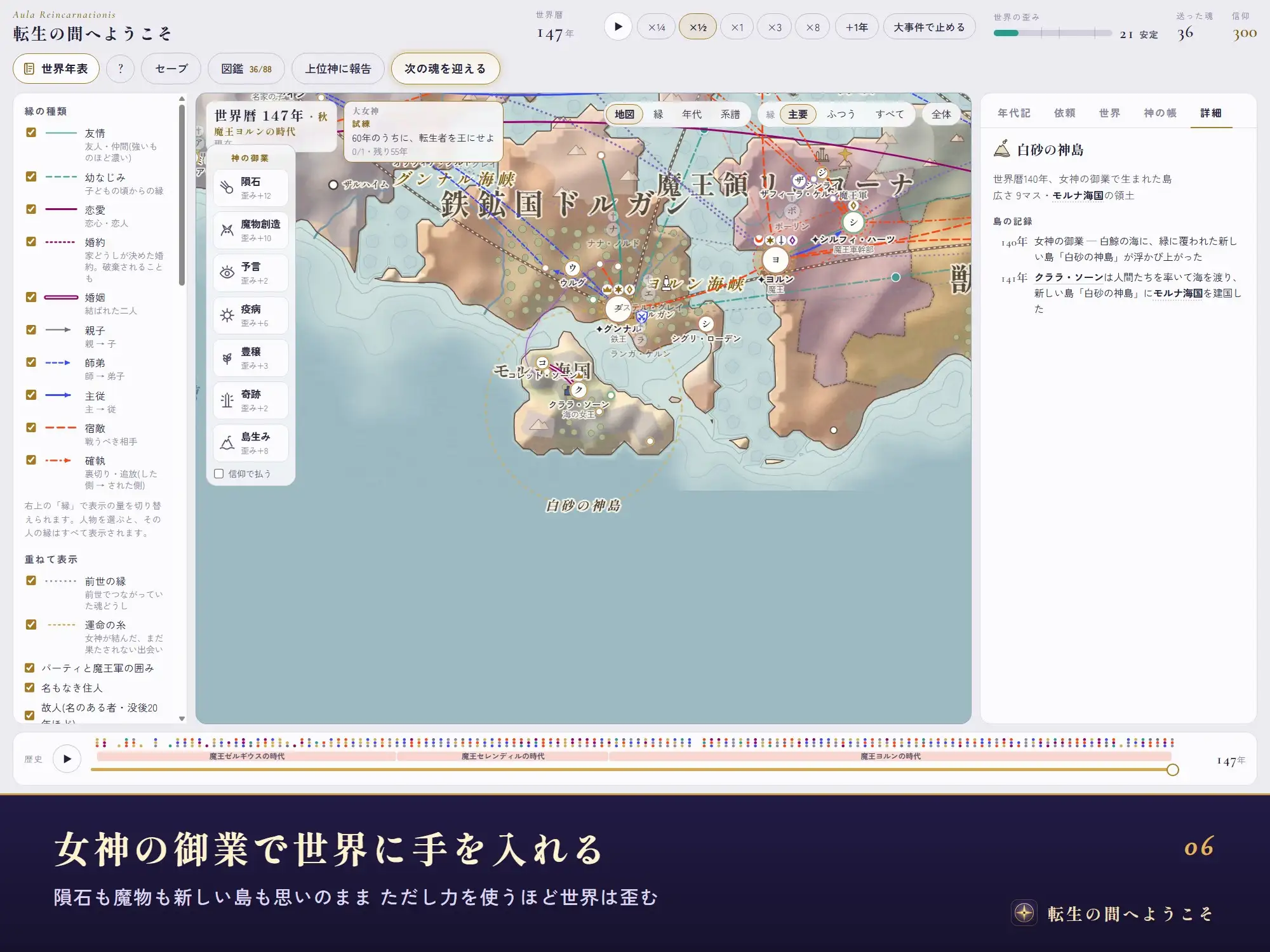Screen dimensions: 1270x952
Task: Click the シルフィ・ハーツ map marker
Action: 853,222
